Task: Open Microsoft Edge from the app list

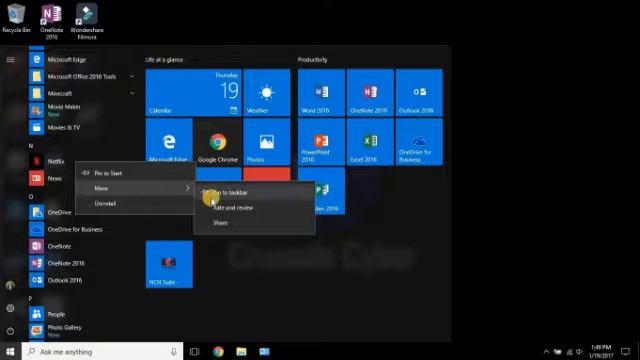Action: point(82,60)
